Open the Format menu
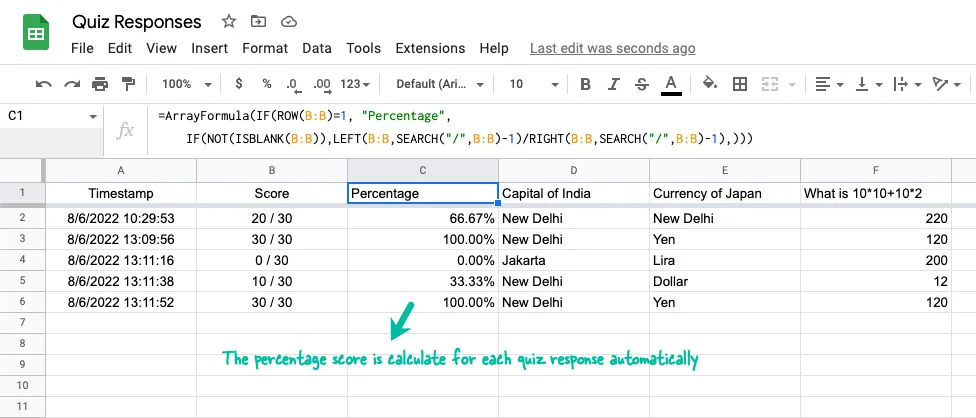Viewport: 976px width, 418px height. [265, 48]
